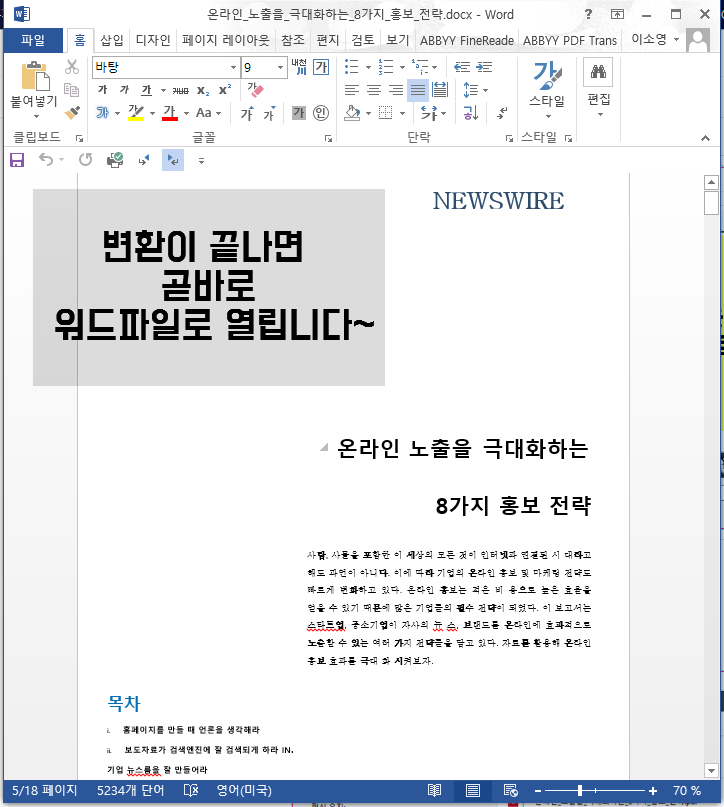
Task: Toggle align right for the paragraph
Action: [x=396, y=91]
